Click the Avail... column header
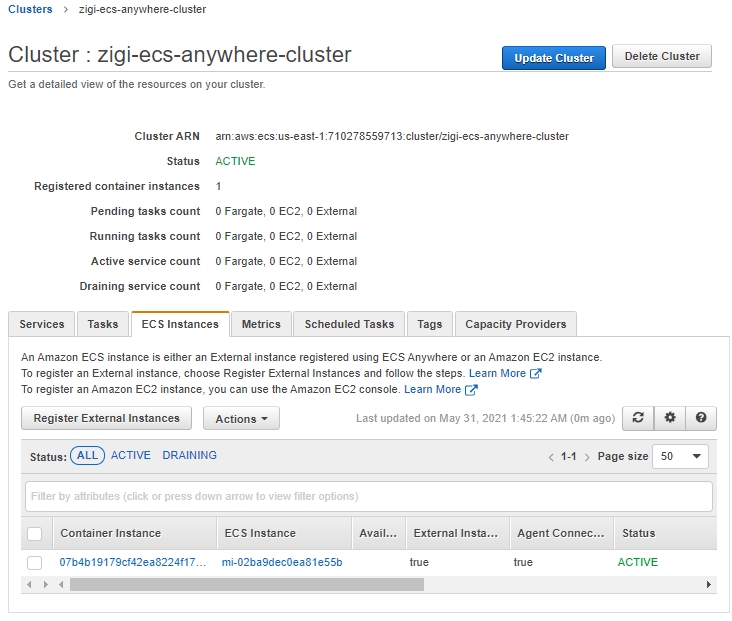Image resolution: width=732 pixels, height=621 pixels. coord(378,533)
